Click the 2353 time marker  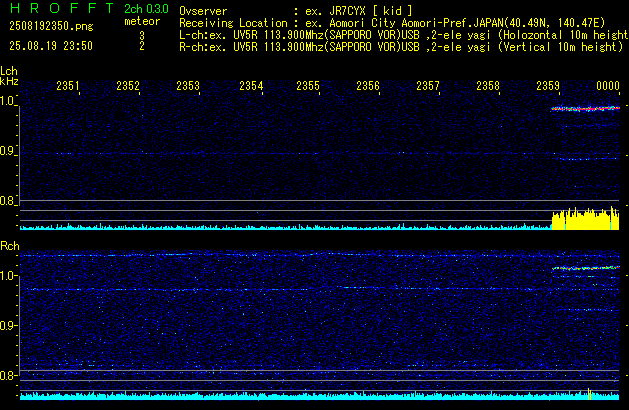point(188,86)
